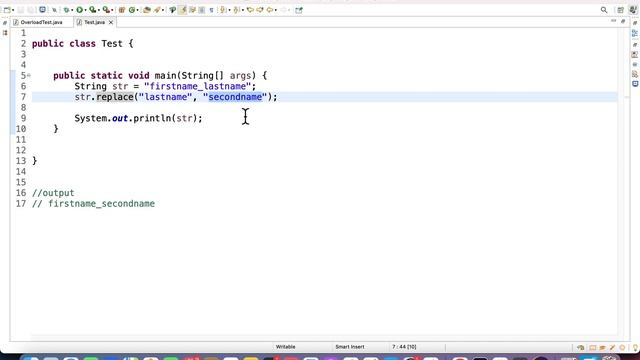Image resolution: width=640 pixels, height=360 pixels.
Task: Click the Pin Editor icon
Action: pyautogui.click(x=299, y=10)
